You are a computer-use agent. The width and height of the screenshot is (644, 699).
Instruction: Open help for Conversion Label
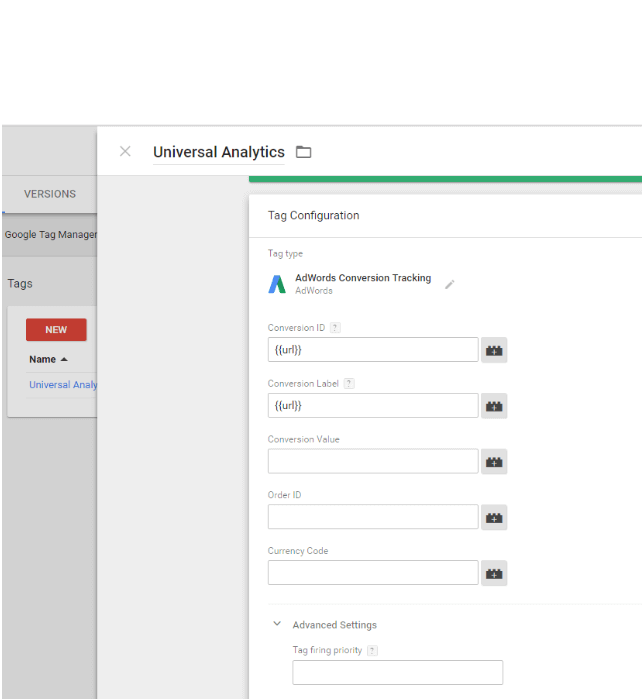pos(349,383)
